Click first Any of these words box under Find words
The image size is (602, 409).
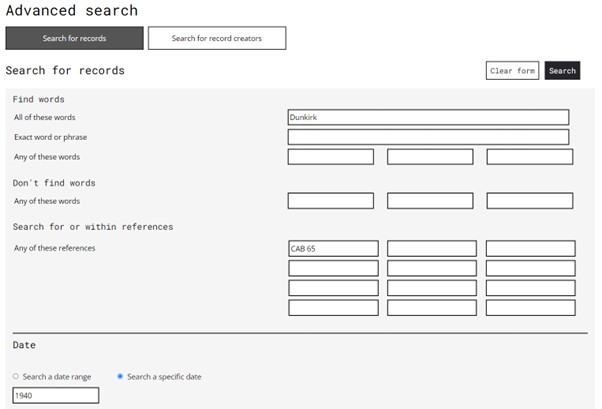tap(331, 157)
